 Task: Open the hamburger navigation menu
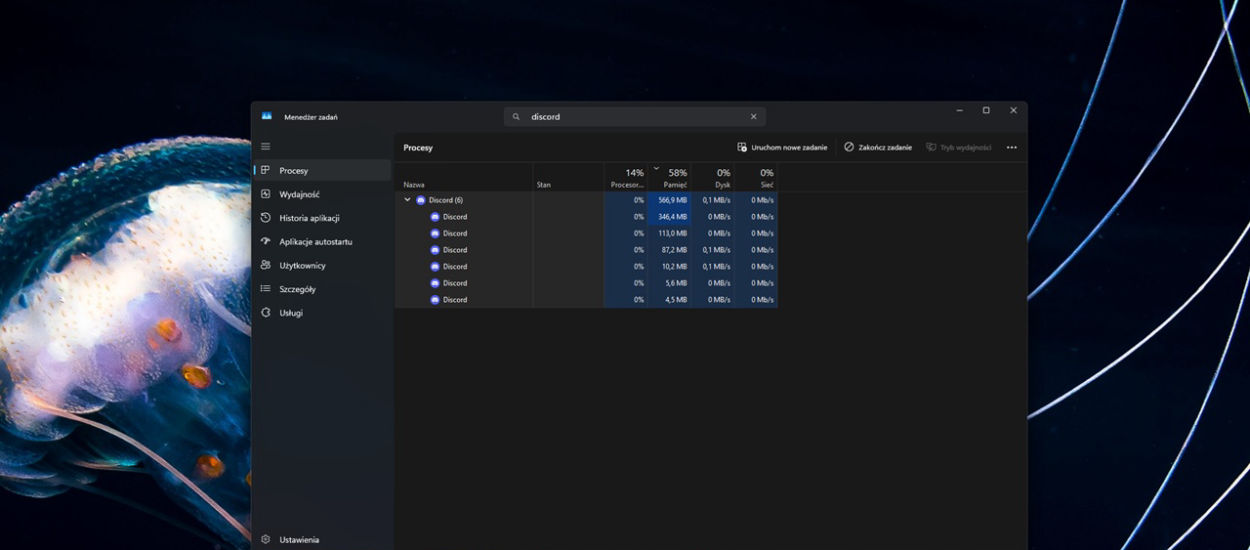[265, 147]
